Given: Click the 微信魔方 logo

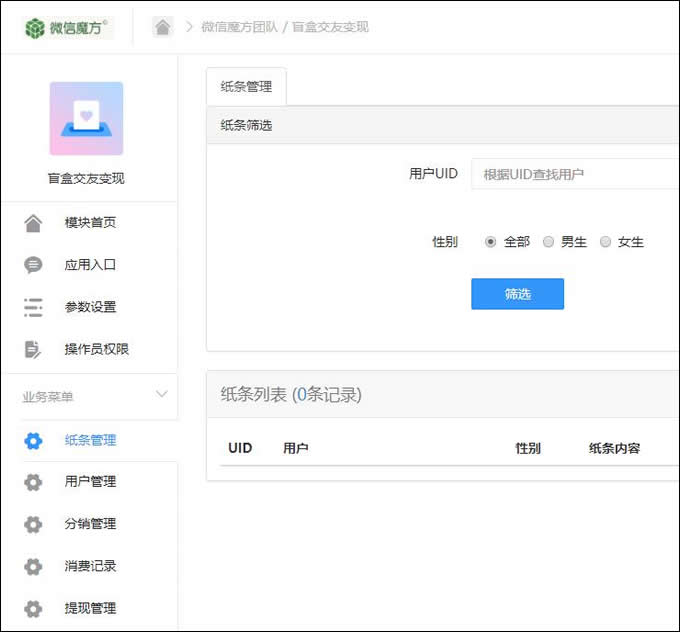Looking at the screenshot, I should point(68,27).
